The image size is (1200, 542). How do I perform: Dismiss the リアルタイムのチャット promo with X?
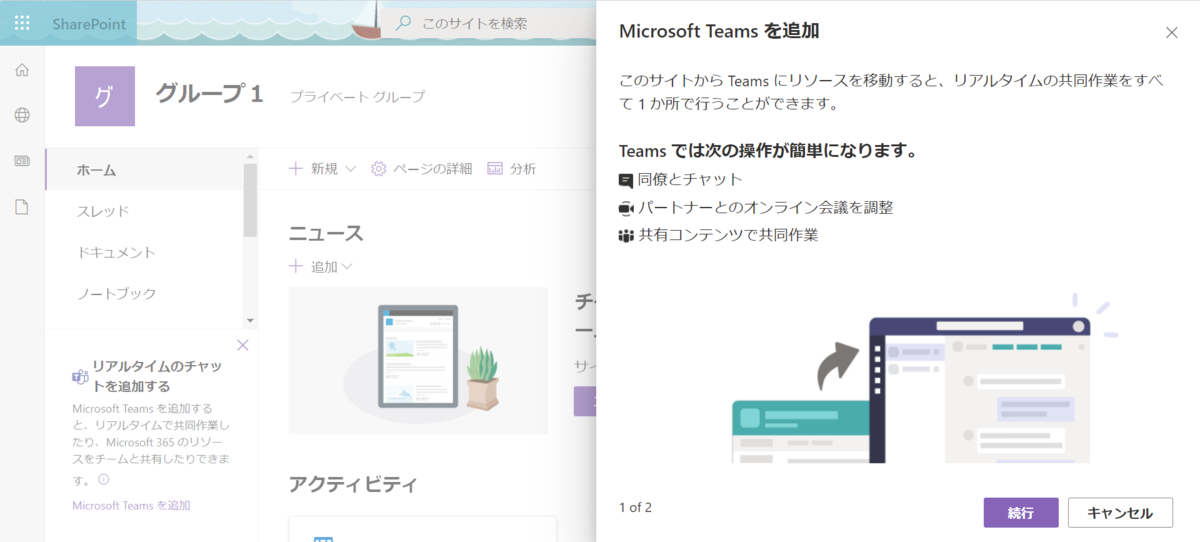click(x=242, y=345)
